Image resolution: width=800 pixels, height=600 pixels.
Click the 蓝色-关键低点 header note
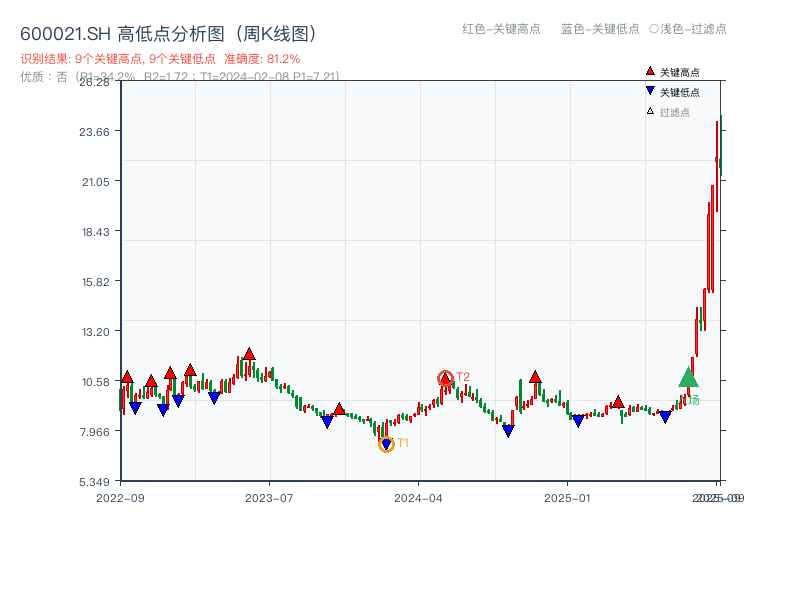(600, 29)
